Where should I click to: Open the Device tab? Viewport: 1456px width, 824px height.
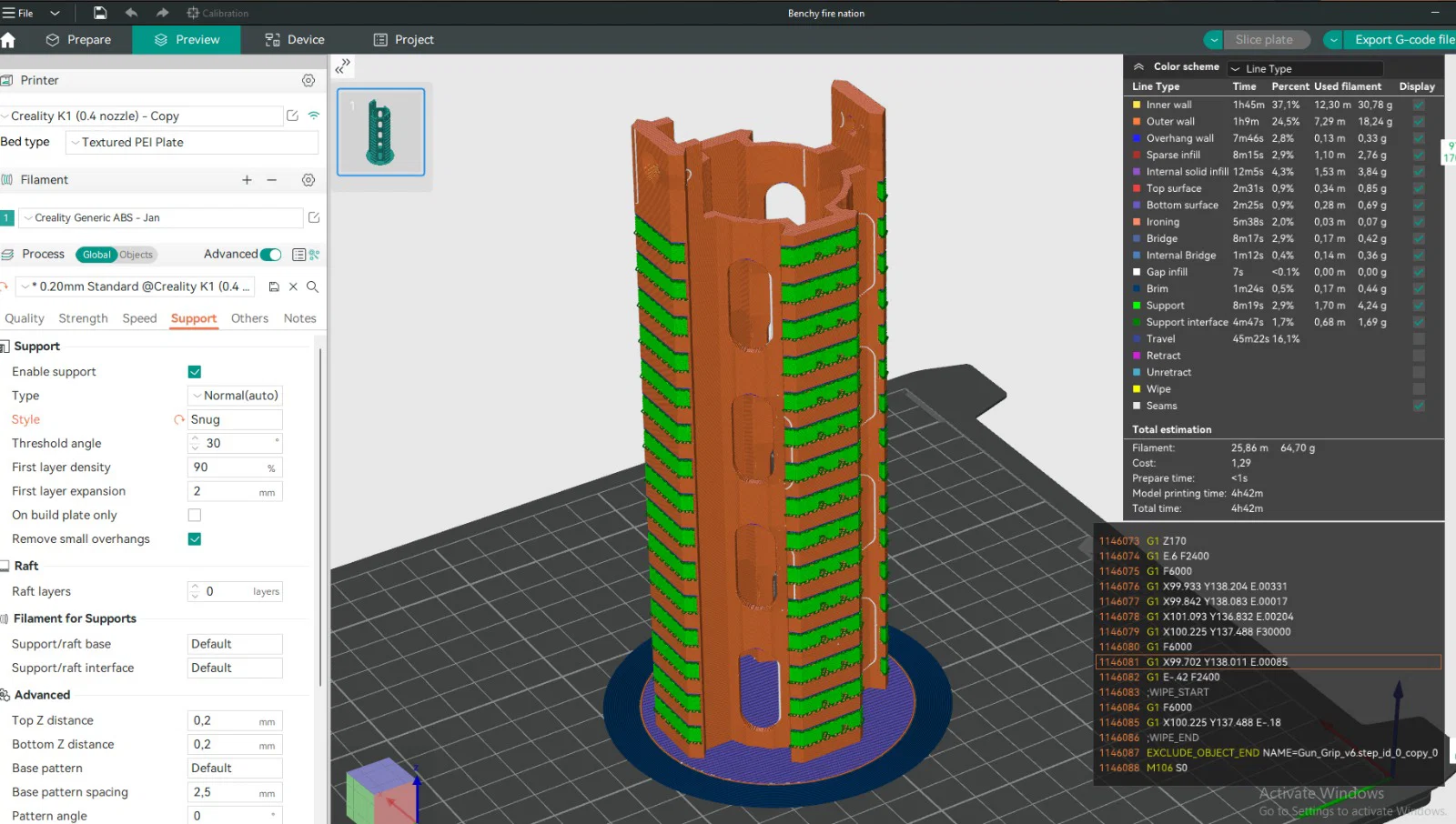tap(295, 40)
